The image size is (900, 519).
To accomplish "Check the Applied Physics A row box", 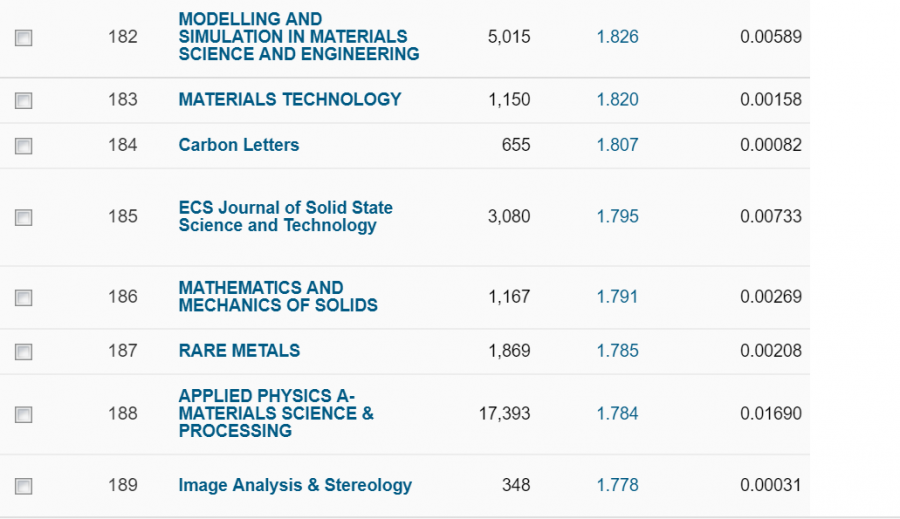I will (x=24, y=414).
